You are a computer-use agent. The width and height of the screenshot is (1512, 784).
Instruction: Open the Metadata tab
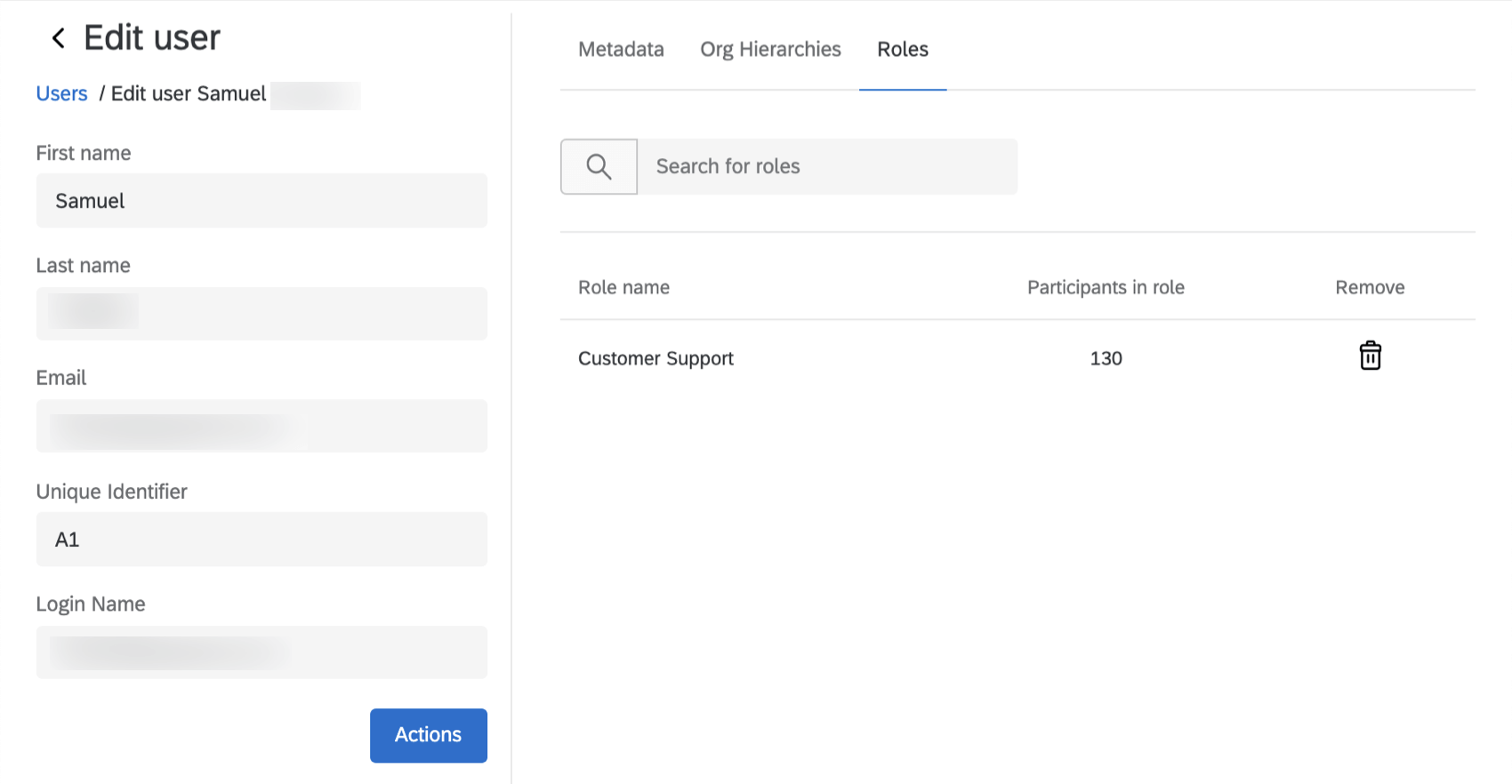coord(621,50)
